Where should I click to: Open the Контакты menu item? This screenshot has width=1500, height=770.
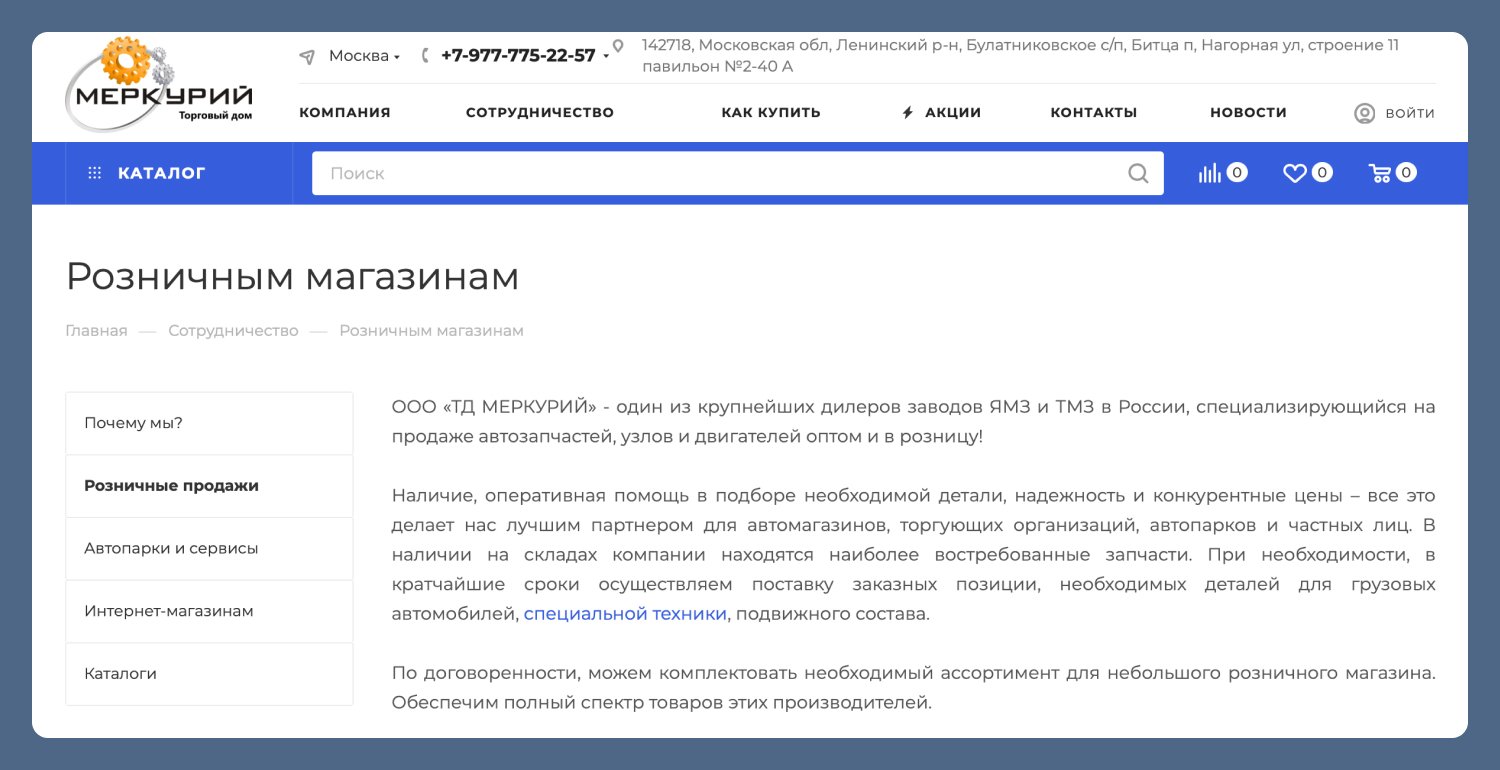pyautogui.click(x=1094, y=113)
